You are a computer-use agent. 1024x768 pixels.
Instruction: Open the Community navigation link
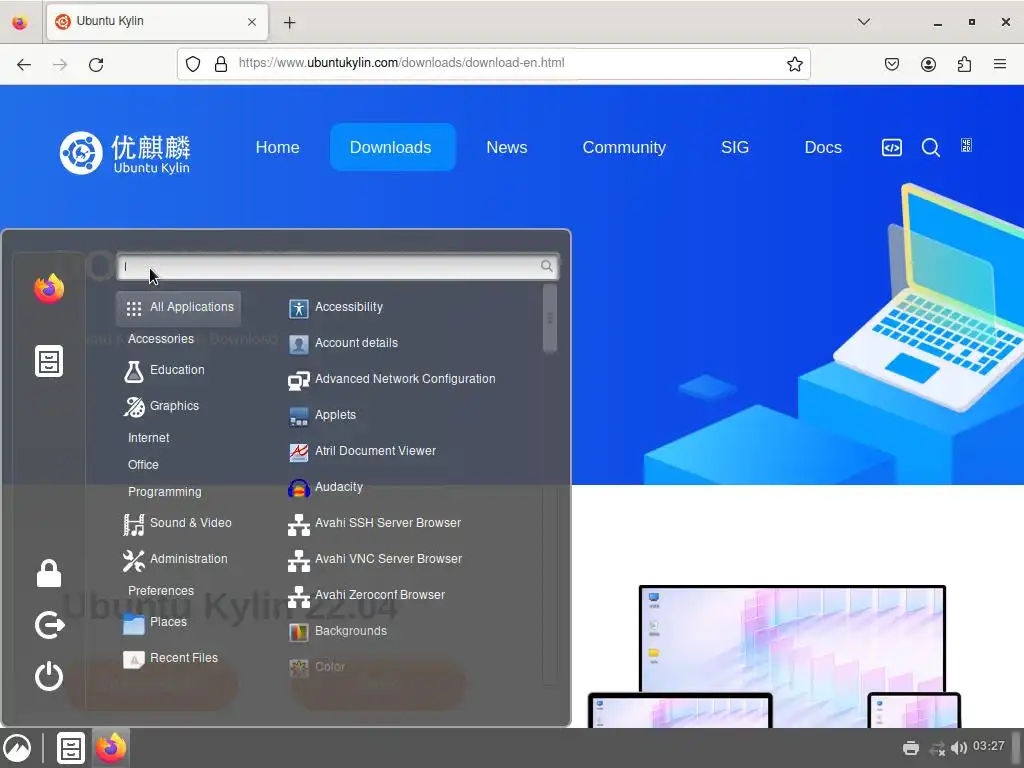point(624,148)
